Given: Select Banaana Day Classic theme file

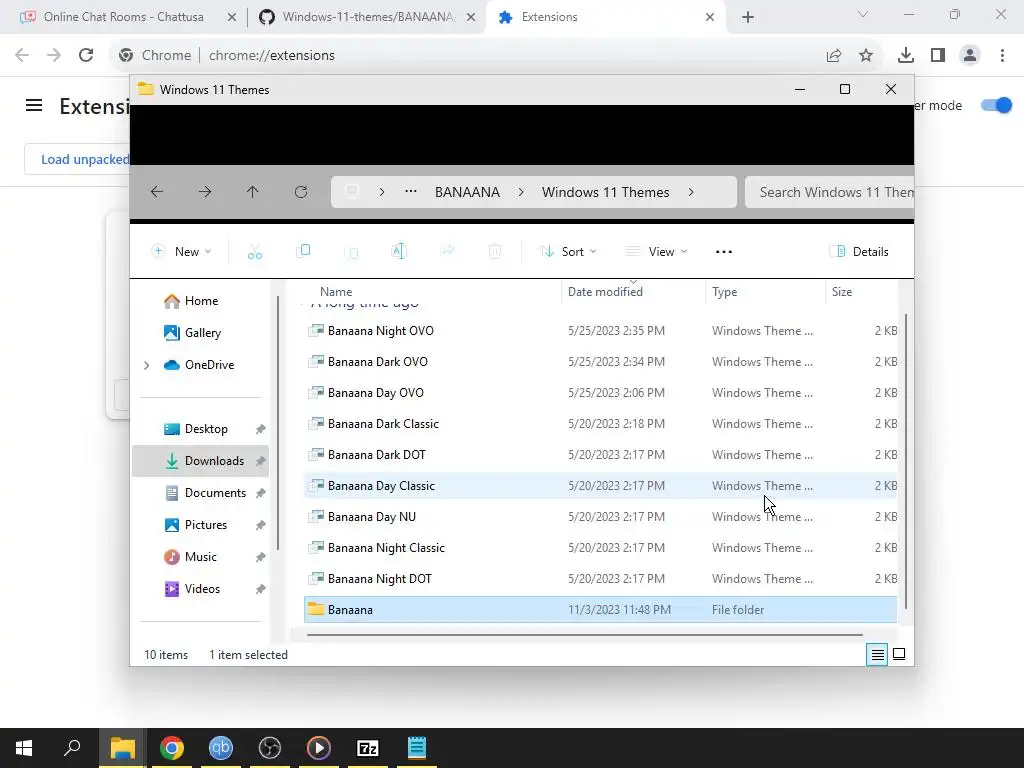Looking at the screenshot, I should (600, 486).
